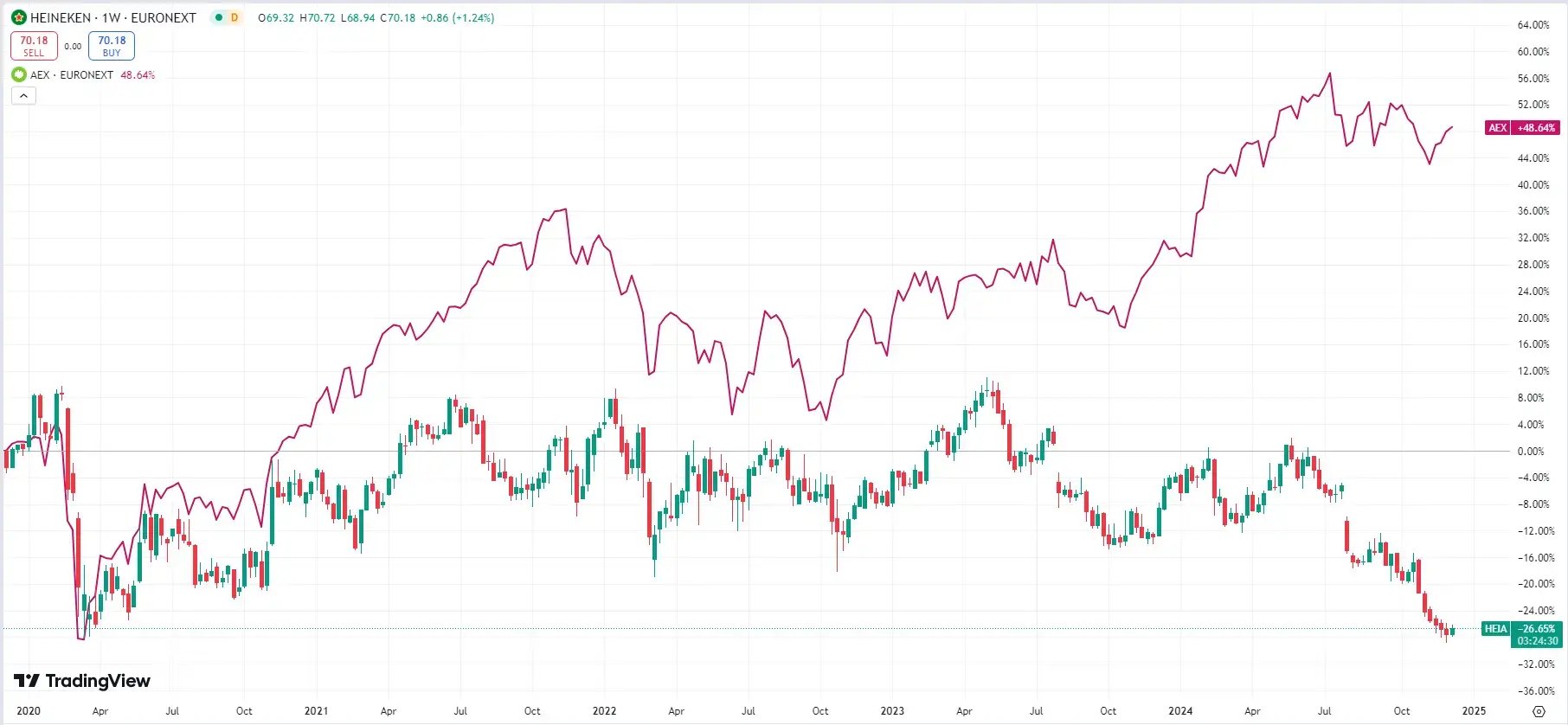Click the green market-open status dot

pyautogui.click(x=219, y=17)
